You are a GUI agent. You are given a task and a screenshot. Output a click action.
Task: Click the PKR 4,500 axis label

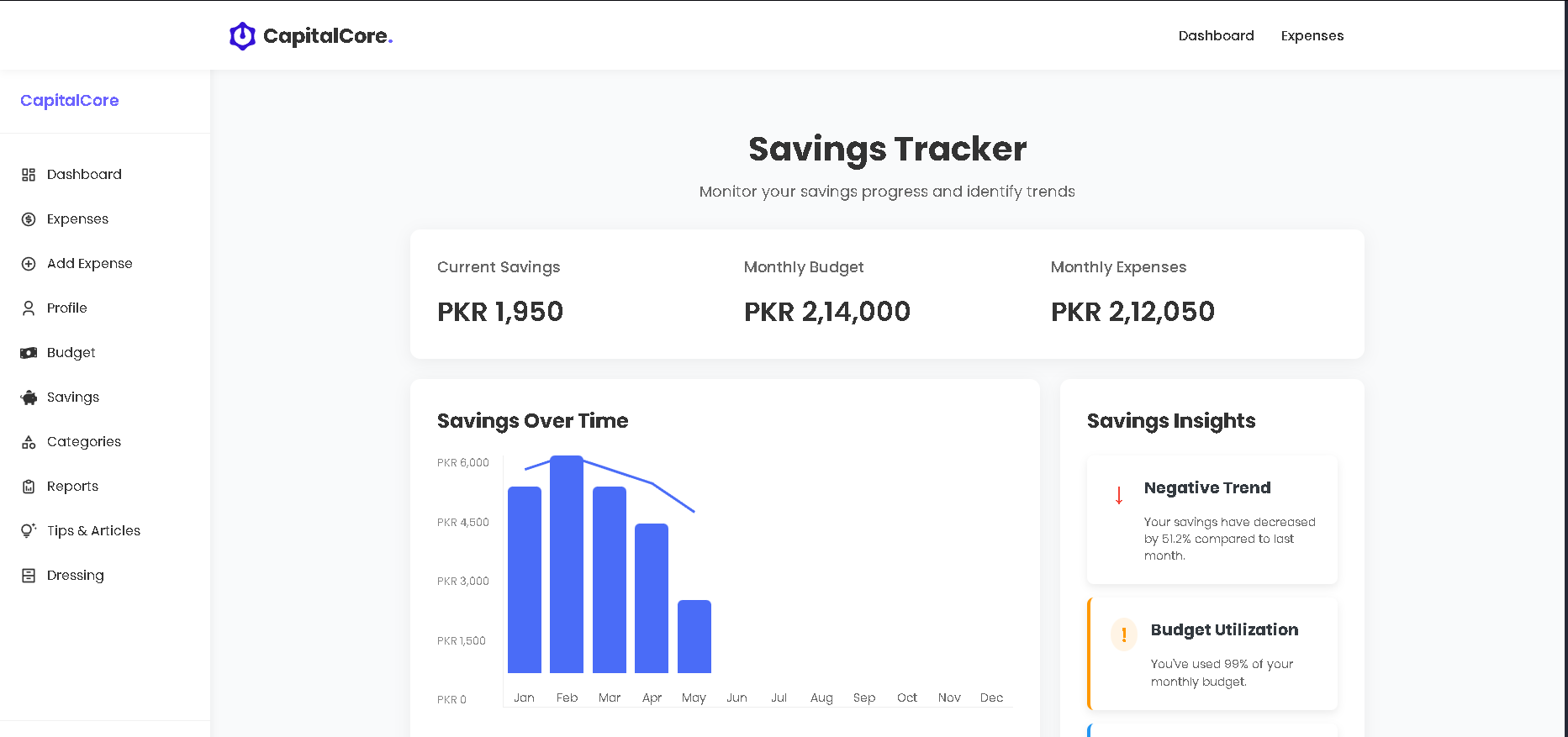[x=463, y=523]
